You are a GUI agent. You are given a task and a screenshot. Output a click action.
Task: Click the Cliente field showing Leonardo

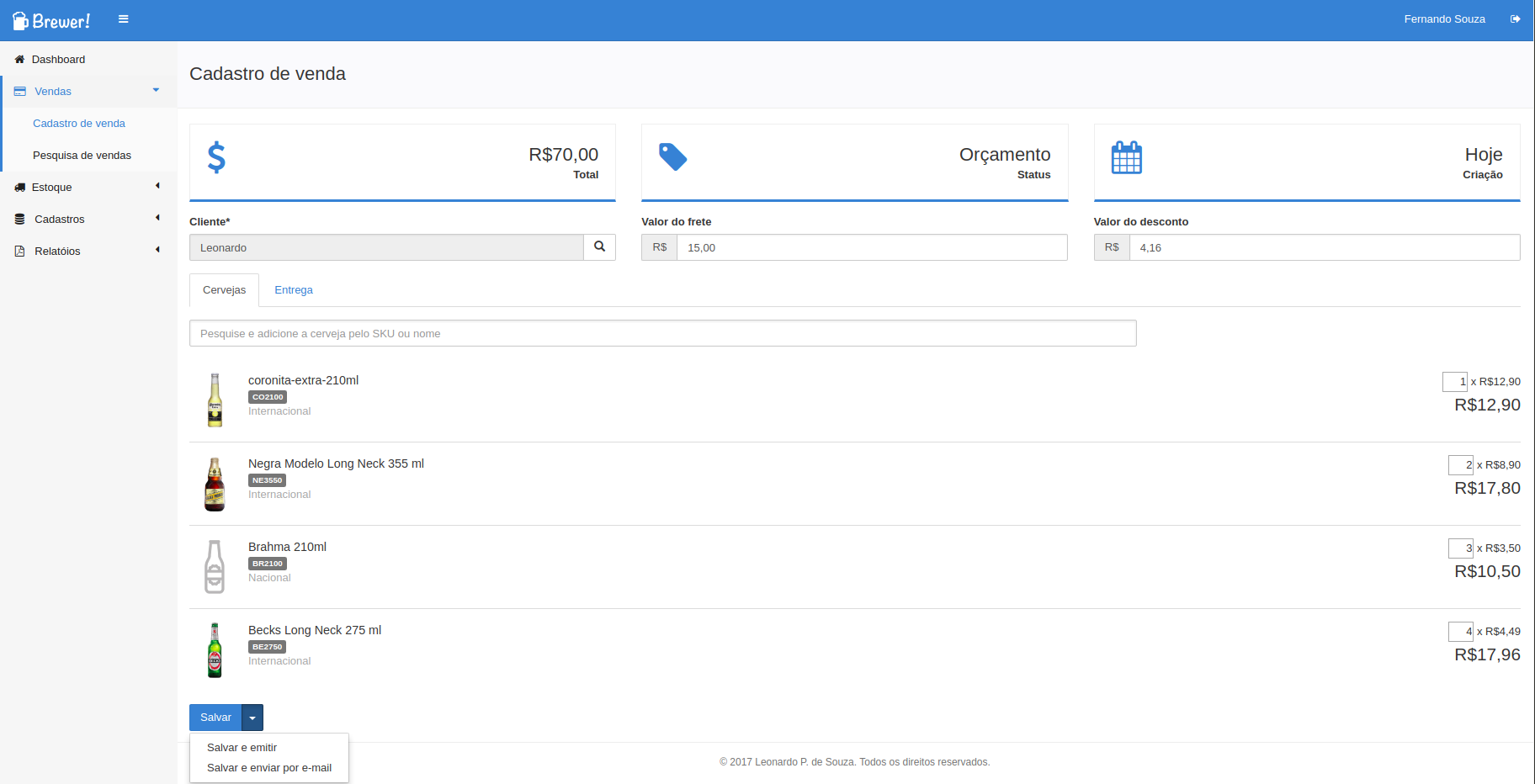click(x=386, y=247)
